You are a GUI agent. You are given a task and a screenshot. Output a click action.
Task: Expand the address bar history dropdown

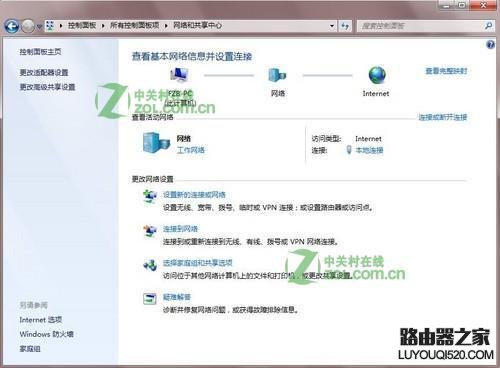332,26
